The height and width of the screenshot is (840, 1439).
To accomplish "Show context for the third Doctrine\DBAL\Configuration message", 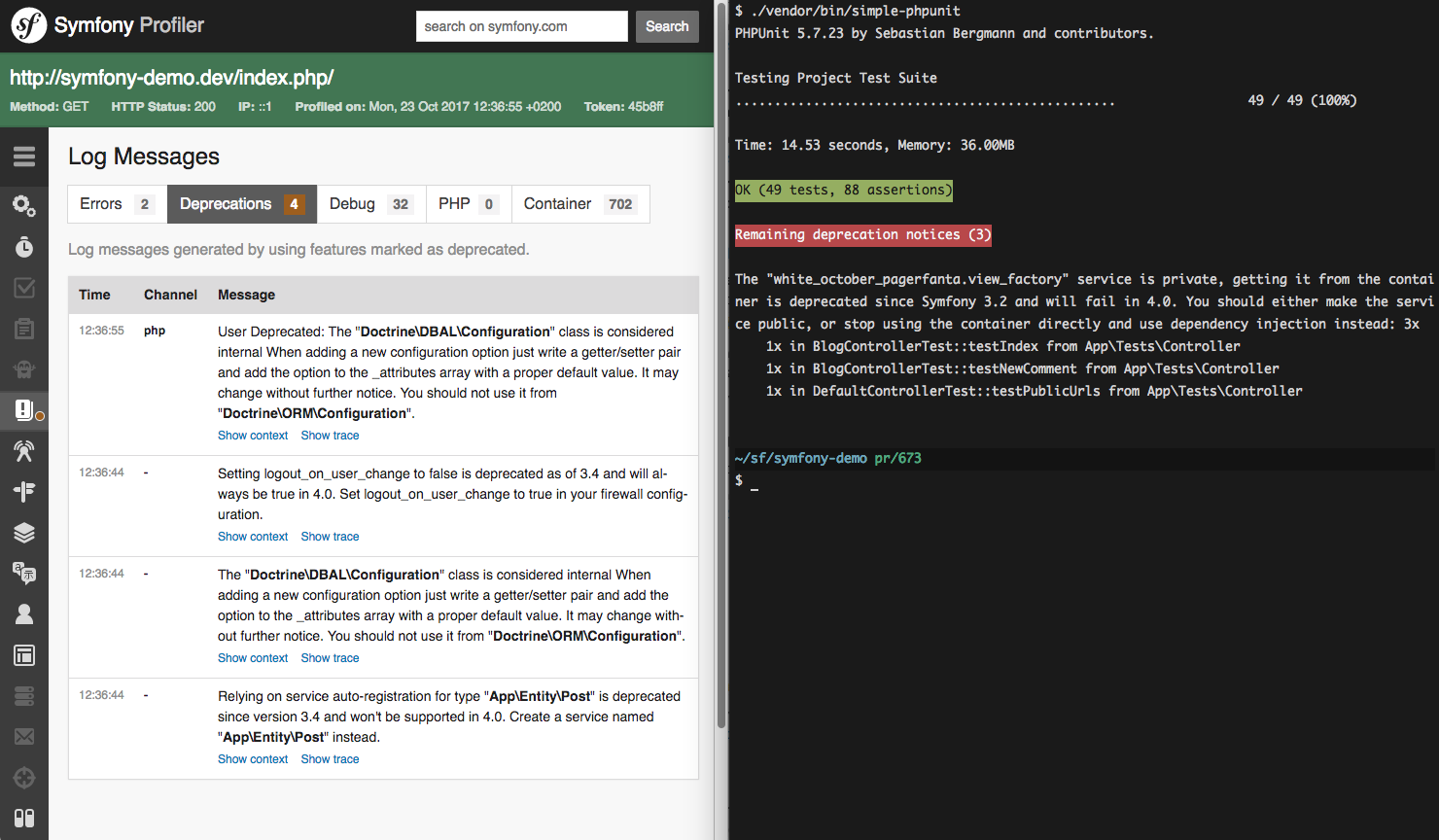I will (253, 658).
